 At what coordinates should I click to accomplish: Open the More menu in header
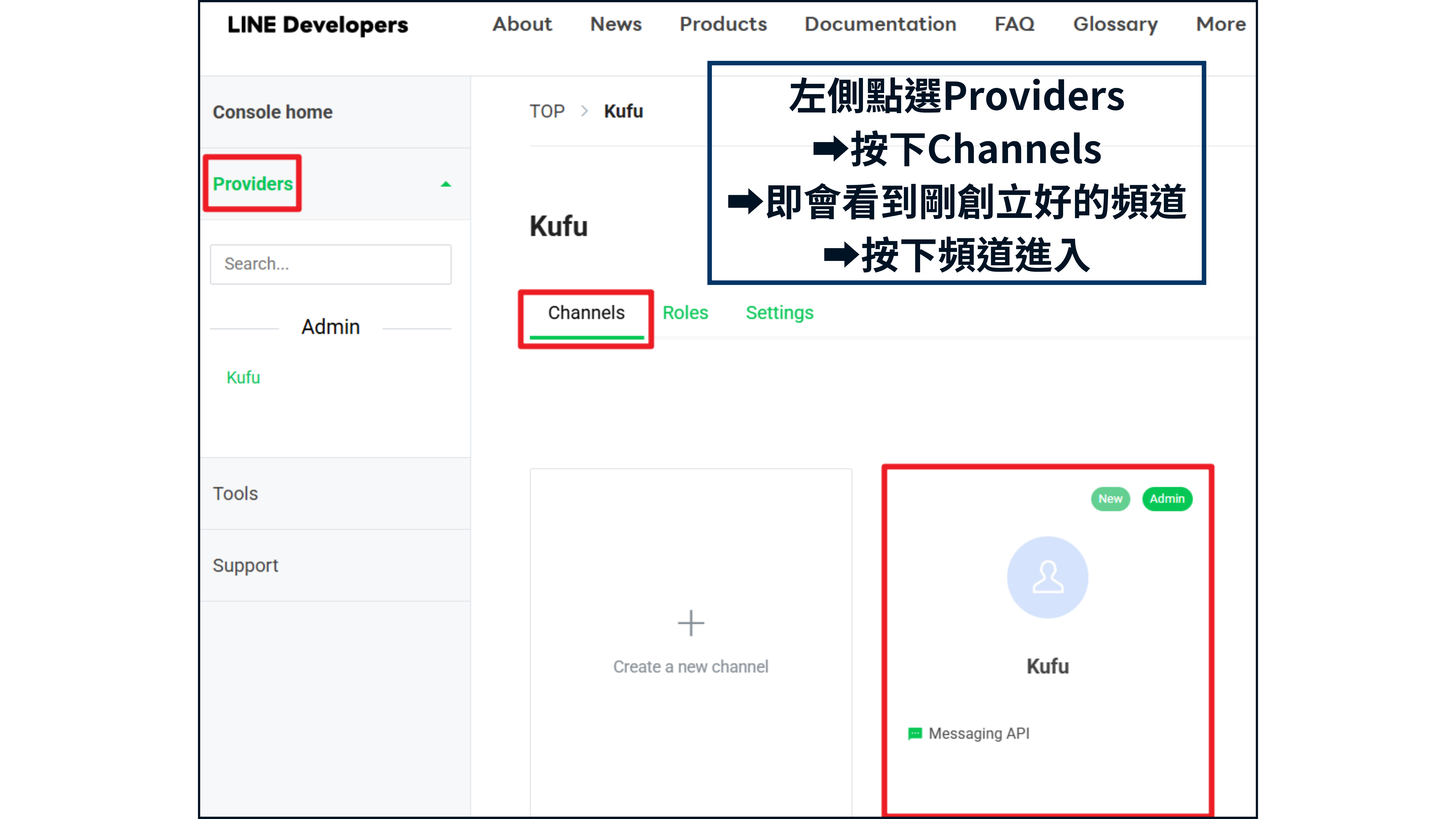(1220, 24)
